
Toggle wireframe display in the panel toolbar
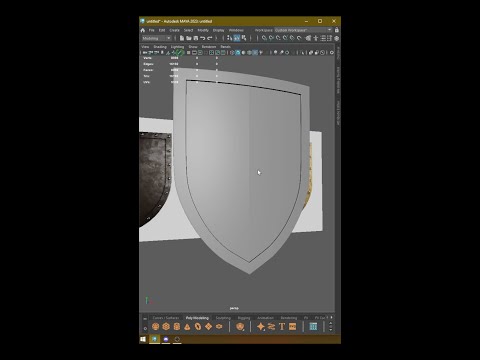[232, 53]
